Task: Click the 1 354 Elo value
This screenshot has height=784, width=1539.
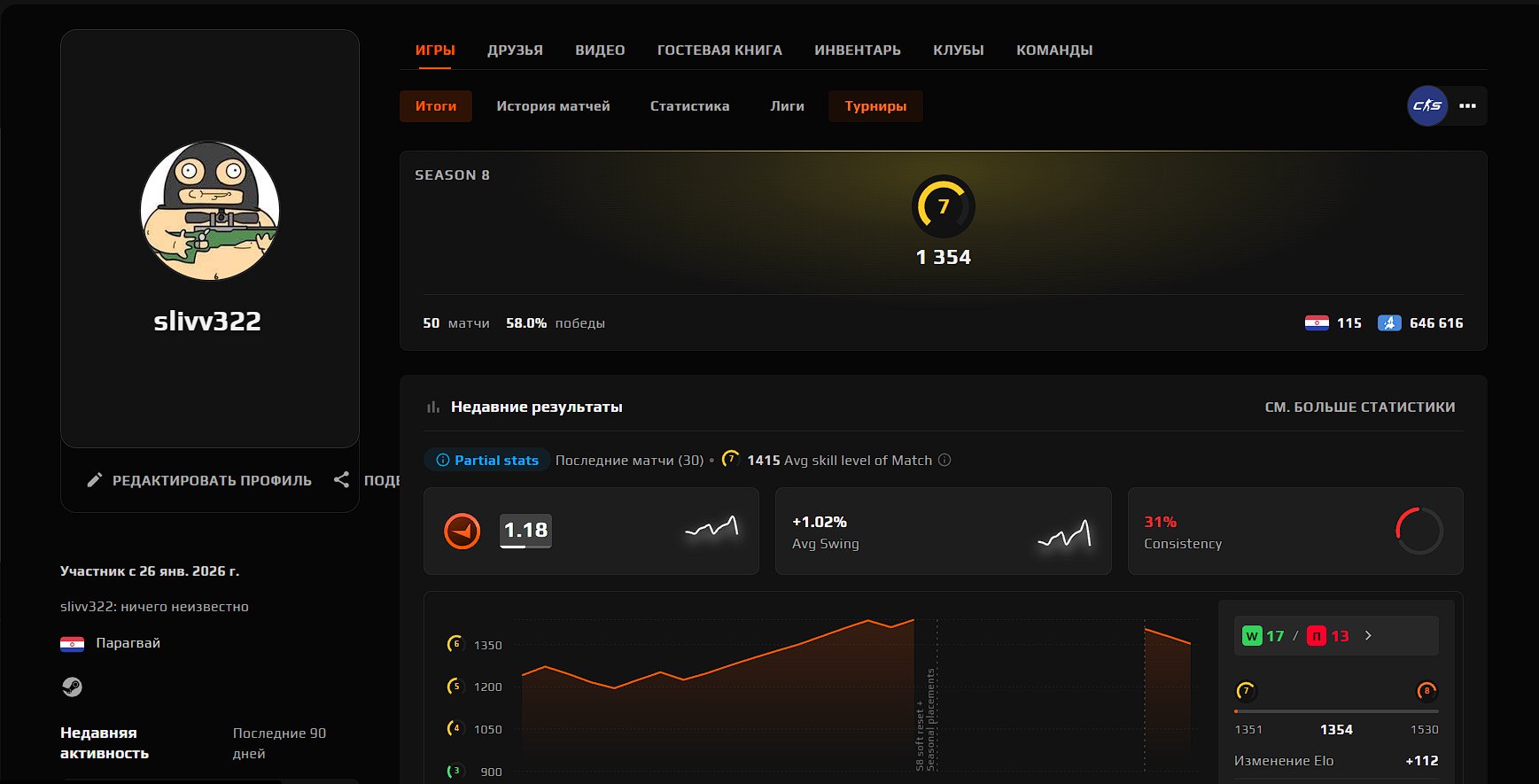Action: pyautogui.click(x=943, y=257)
